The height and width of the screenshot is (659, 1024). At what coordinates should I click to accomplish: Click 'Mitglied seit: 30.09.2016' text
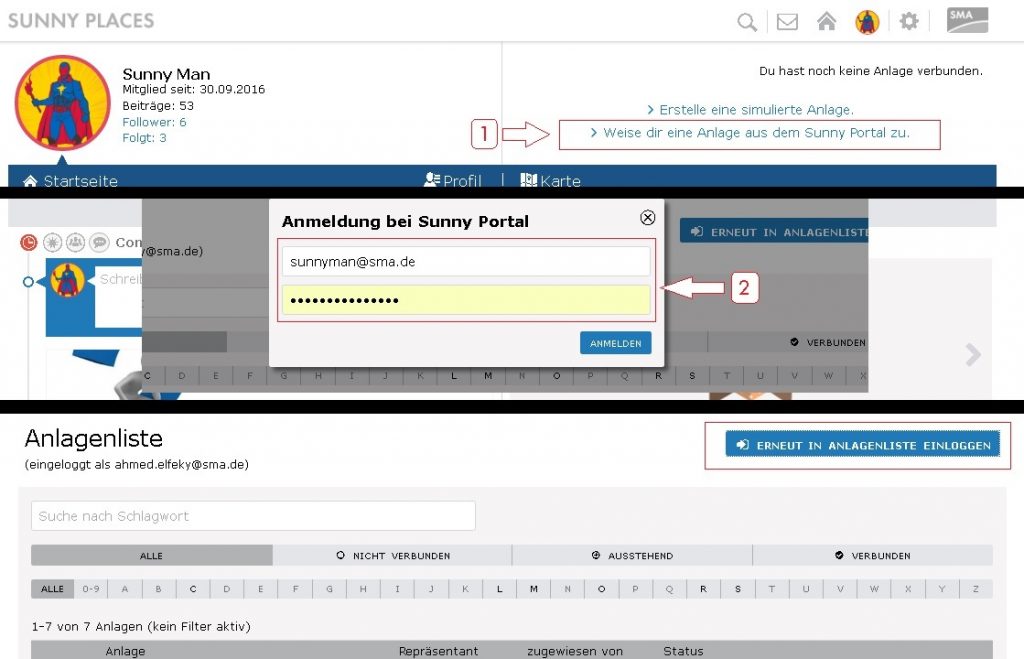pyautogui.click(x=193, y=89)
